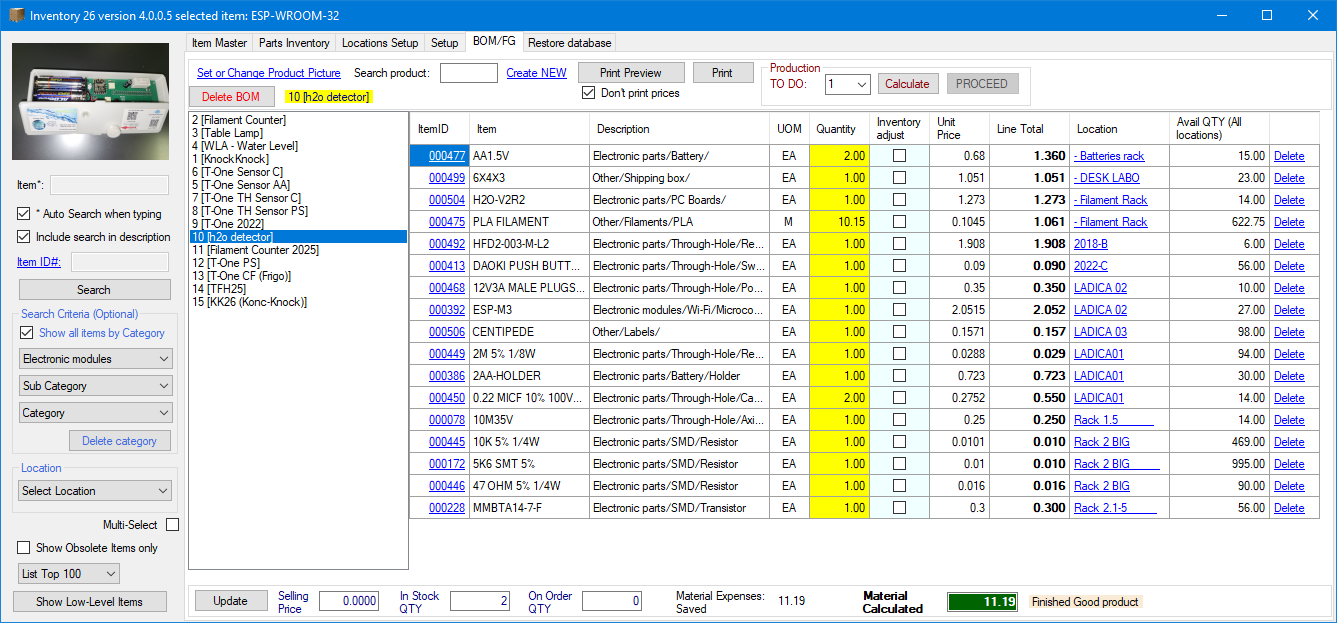This screenshot has width=1337, height=623.
Task: Toggle Include search in description checkbox
Action: pyautogui.click(x=24, y=237)
